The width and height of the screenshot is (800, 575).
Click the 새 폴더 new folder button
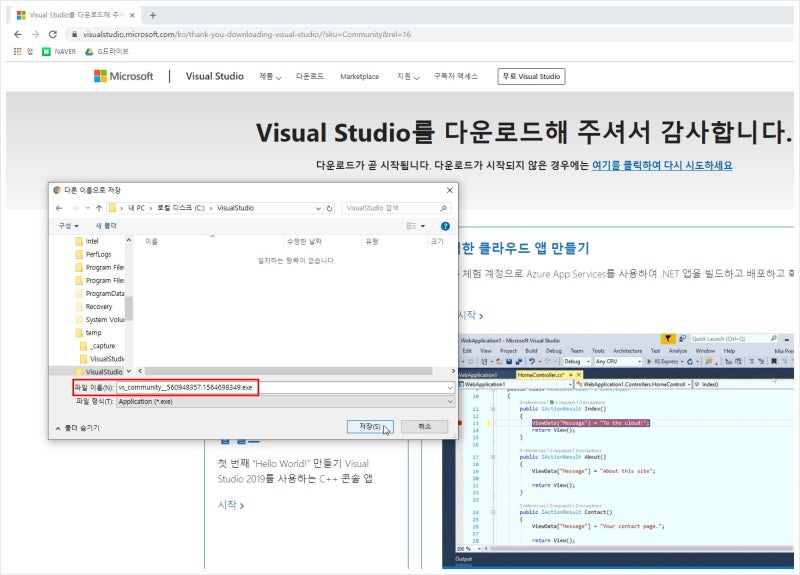click(x=106, y=226)
